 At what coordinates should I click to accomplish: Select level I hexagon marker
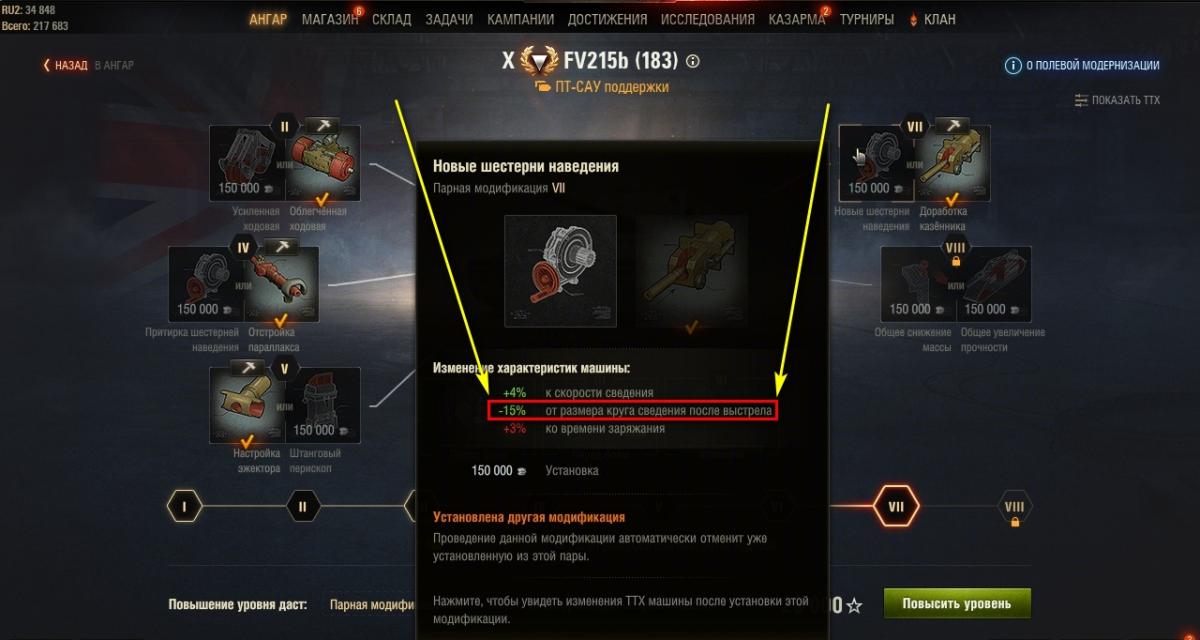(184, 507)
